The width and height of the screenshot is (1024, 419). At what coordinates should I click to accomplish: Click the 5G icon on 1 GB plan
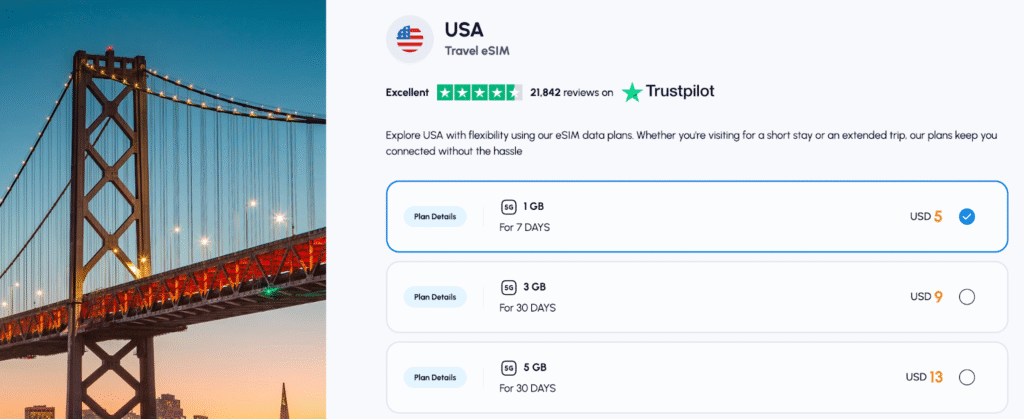[x=508, y=207]
